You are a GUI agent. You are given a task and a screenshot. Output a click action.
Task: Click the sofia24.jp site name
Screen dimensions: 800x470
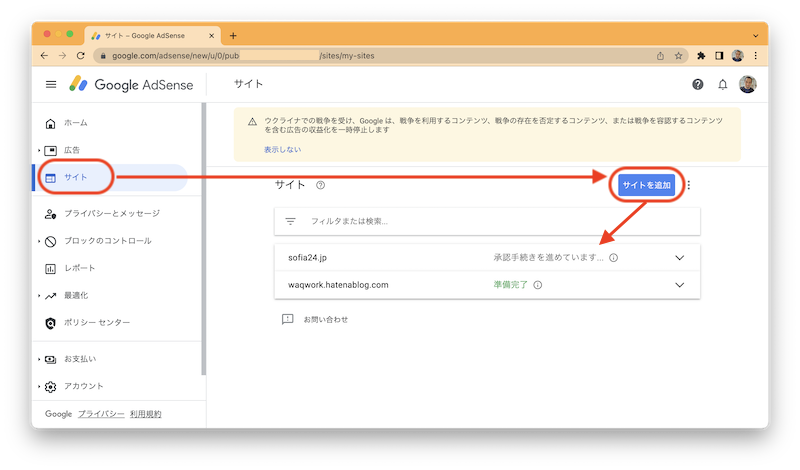(307, 258)
